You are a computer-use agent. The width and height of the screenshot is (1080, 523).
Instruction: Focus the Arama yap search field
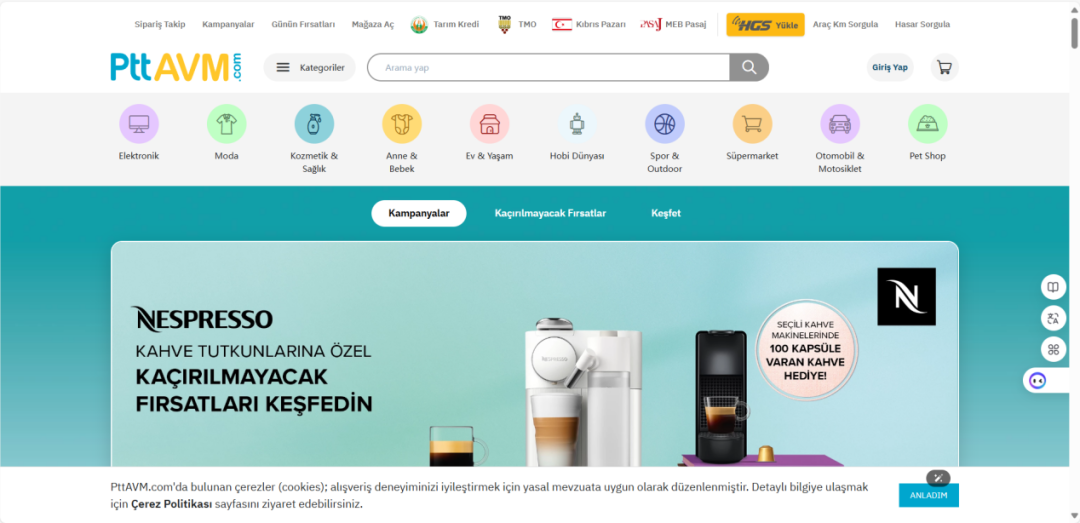point(548,68)
